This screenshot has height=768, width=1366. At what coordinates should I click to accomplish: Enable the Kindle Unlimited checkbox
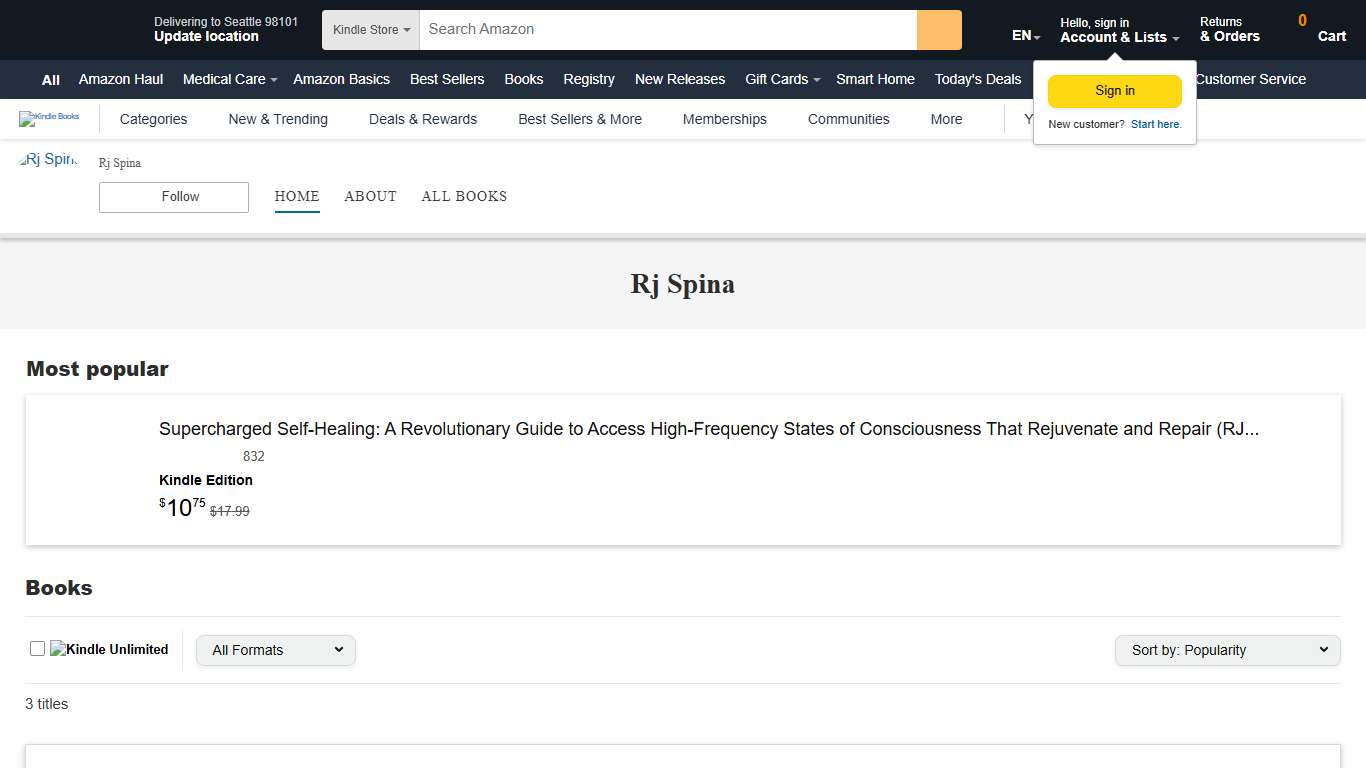click(x=37, y=648)
